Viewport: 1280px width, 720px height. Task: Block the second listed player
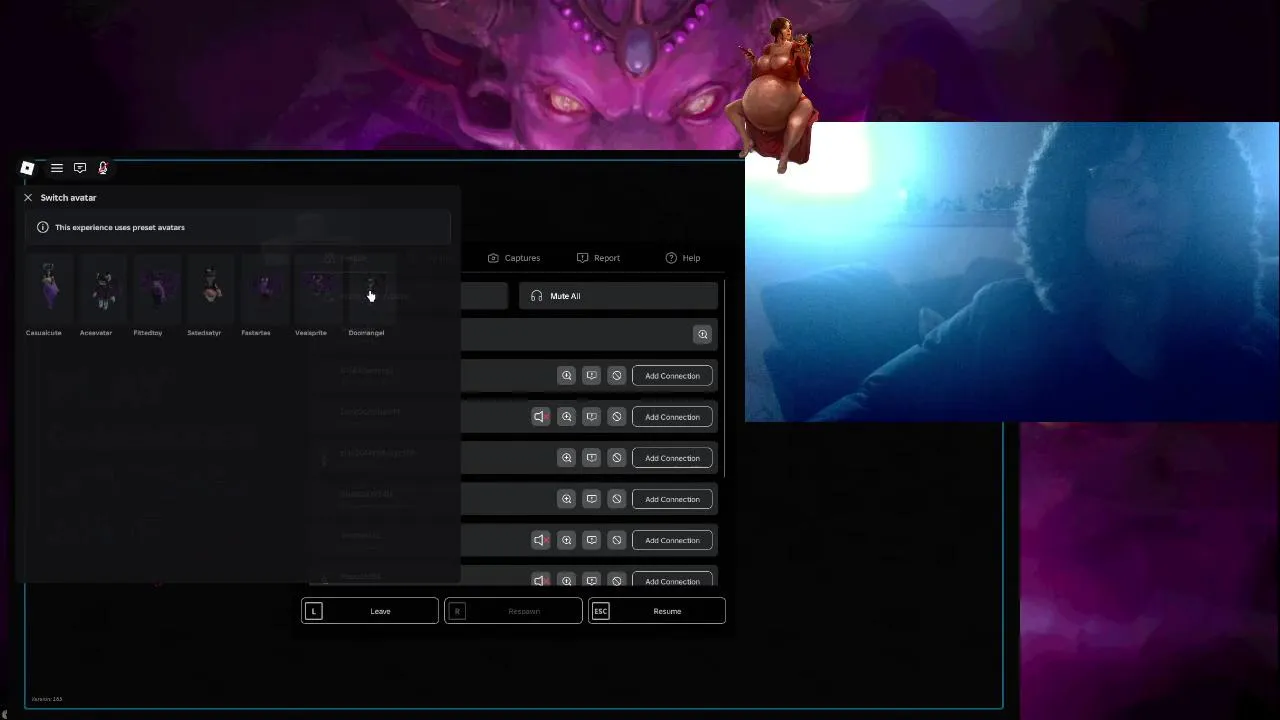[617, 417]
